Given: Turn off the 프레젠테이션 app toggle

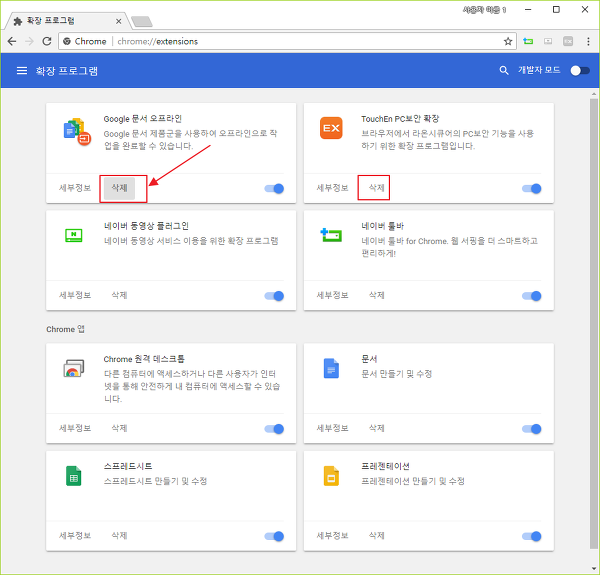Looking at the screenshot, I should [532, 536].
